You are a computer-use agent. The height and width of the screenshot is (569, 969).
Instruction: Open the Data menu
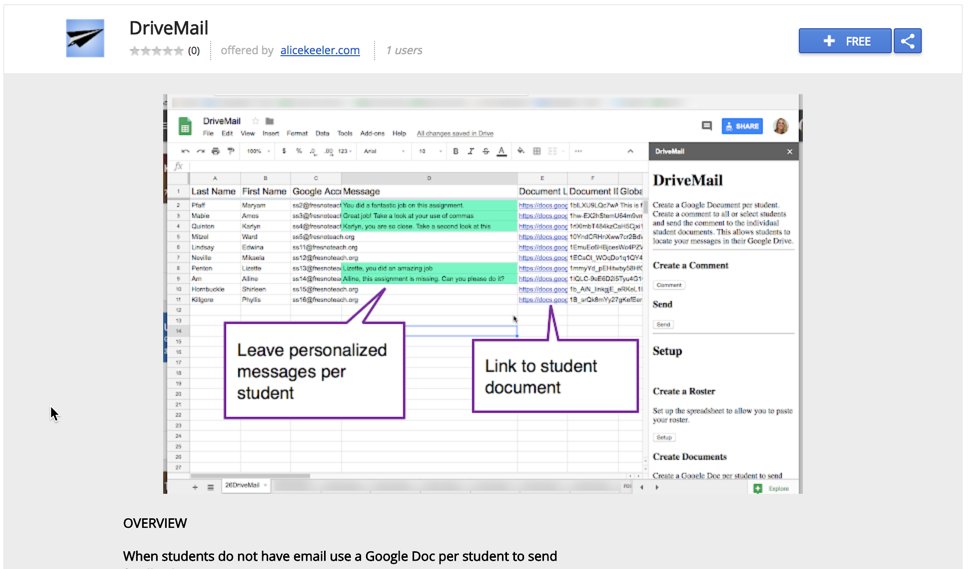point(323,133)
